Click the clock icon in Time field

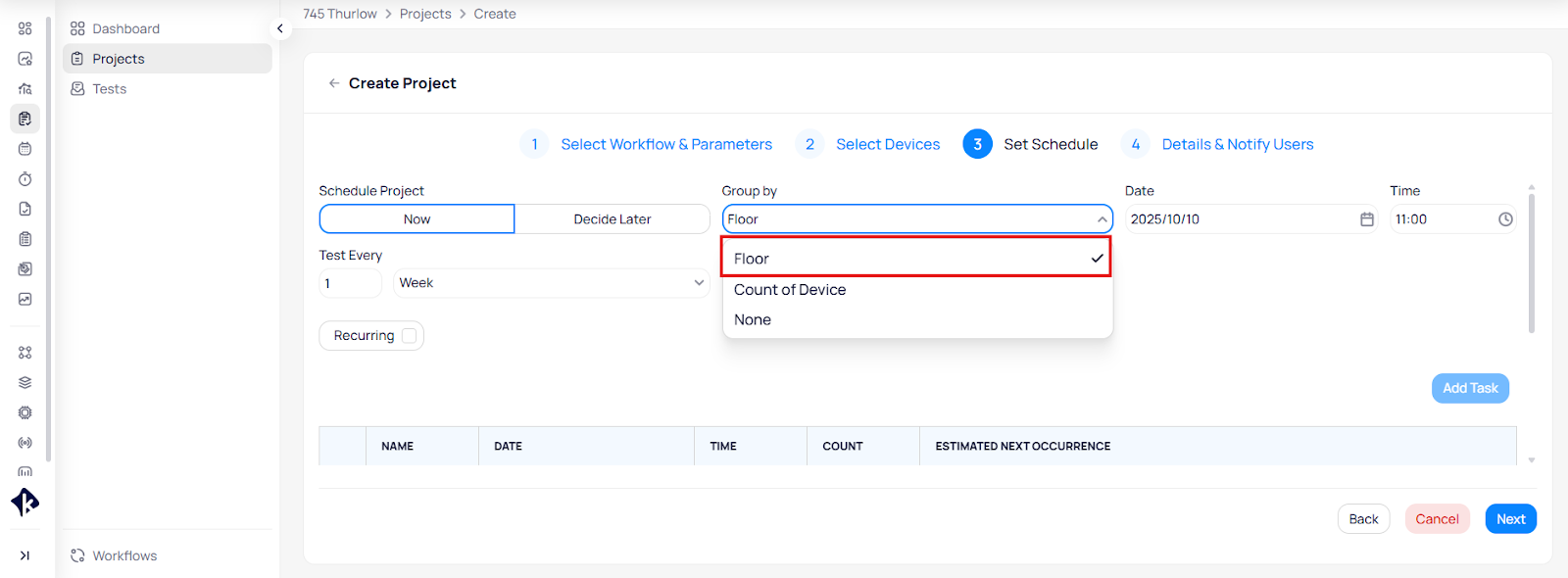tap(1505, 219)
